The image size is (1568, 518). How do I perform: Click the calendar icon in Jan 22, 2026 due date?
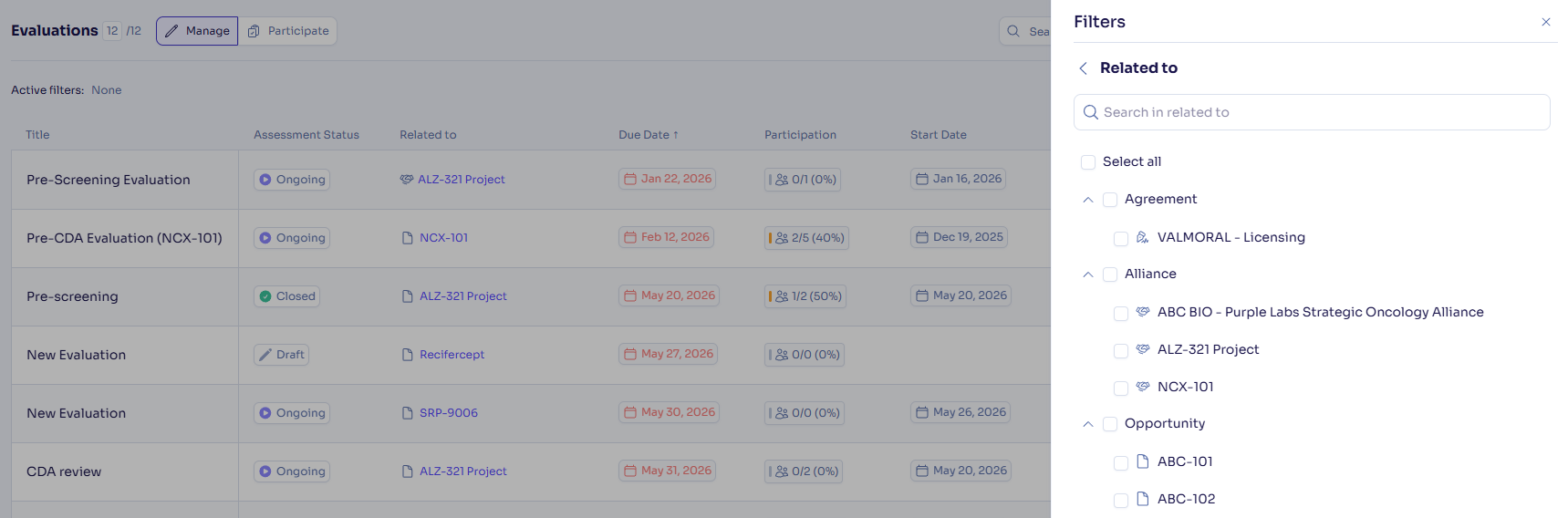tap(630, 180)
